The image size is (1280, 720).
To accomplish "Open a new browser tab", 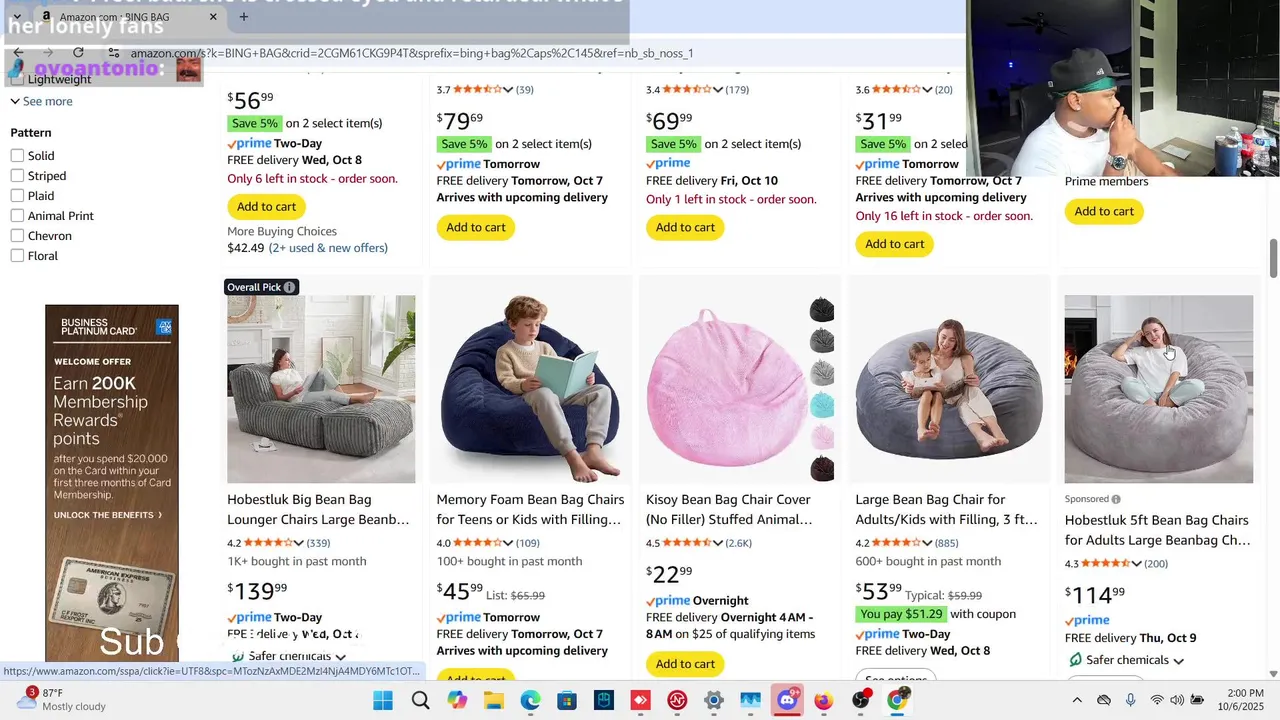I will coord(243,16).
